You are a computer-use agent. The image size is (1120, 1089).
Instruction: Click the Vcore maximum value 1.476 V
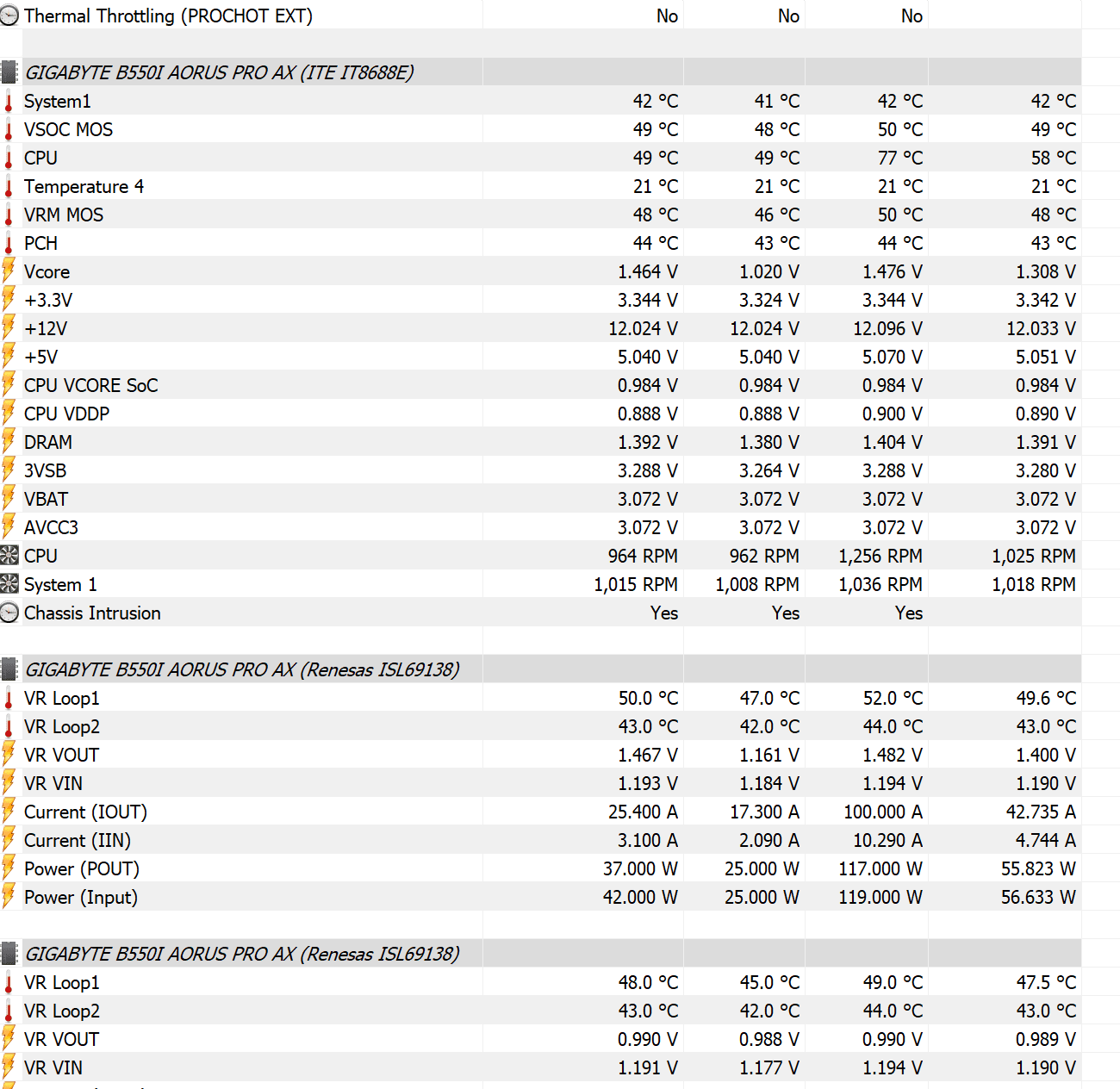tap(893, 271)
